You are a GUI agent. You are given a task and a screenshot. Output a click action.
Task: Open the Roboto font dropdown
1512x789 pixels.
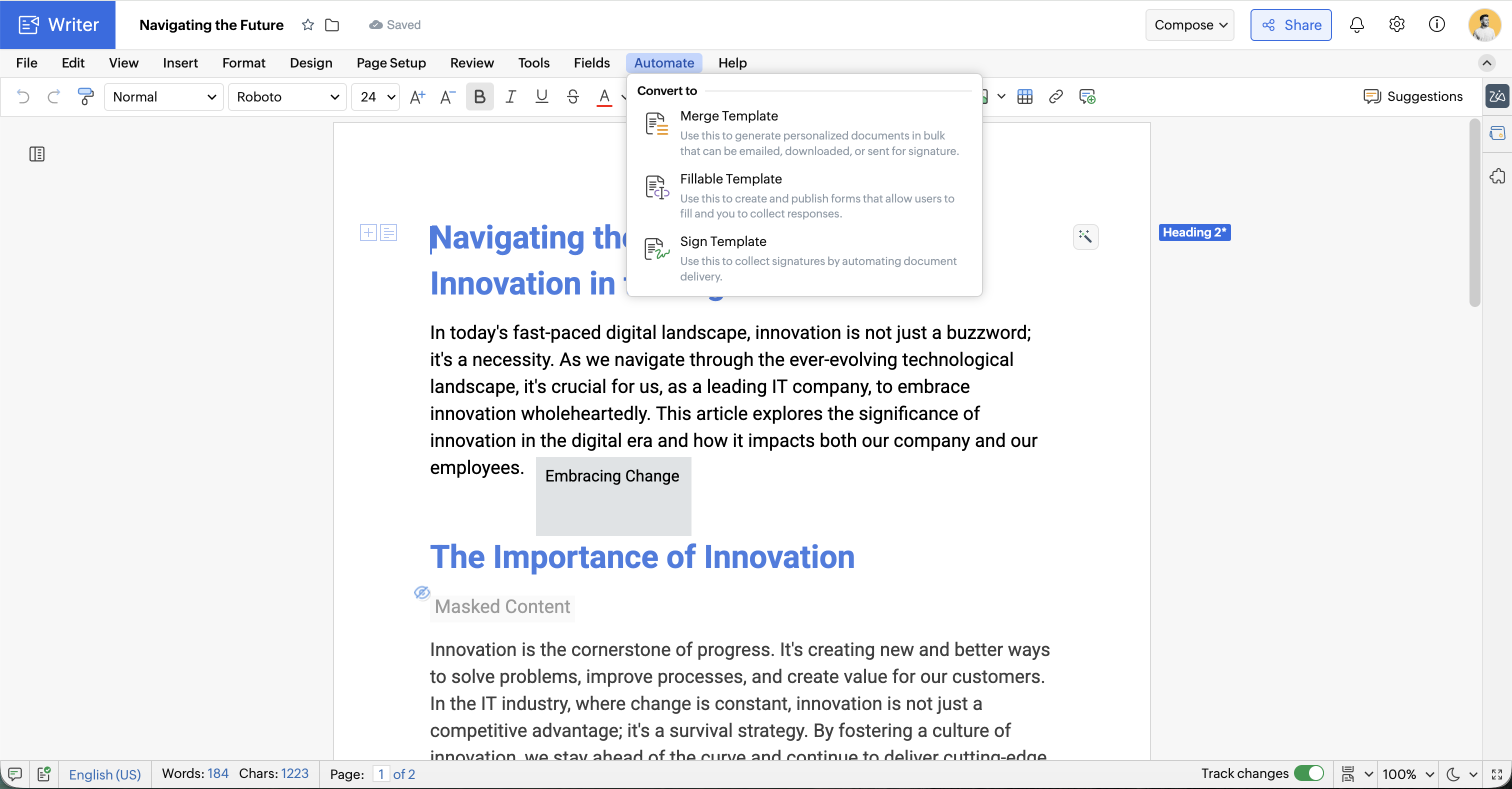287,96
